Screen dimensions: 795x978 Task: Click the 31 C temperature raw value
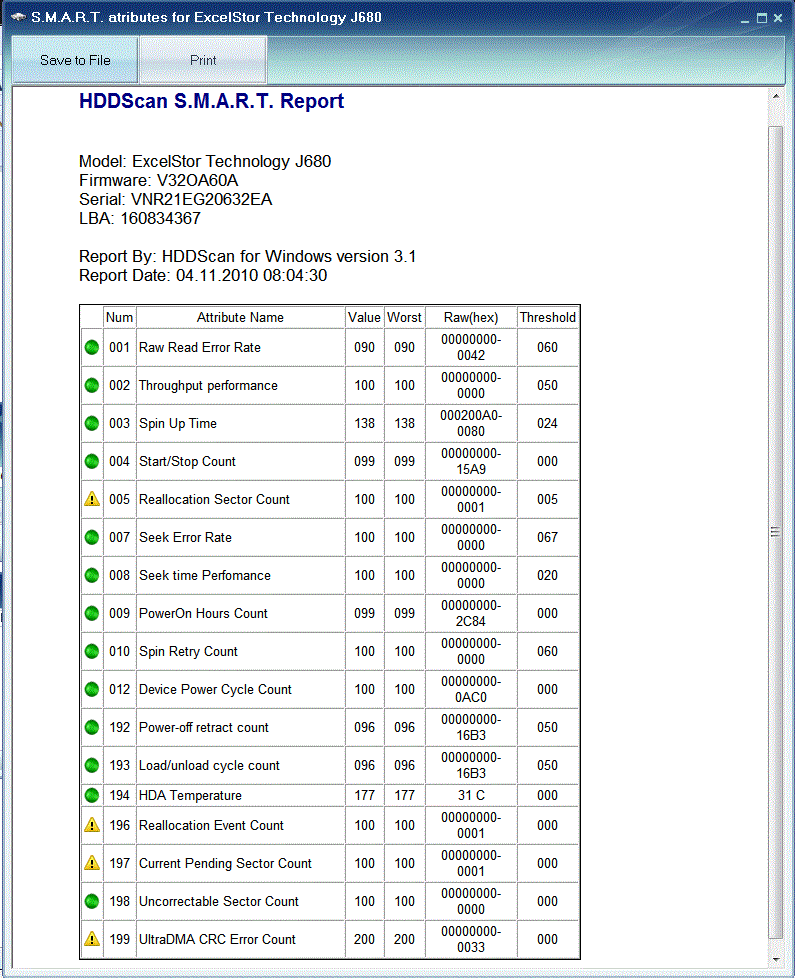(x=471, y=796)
